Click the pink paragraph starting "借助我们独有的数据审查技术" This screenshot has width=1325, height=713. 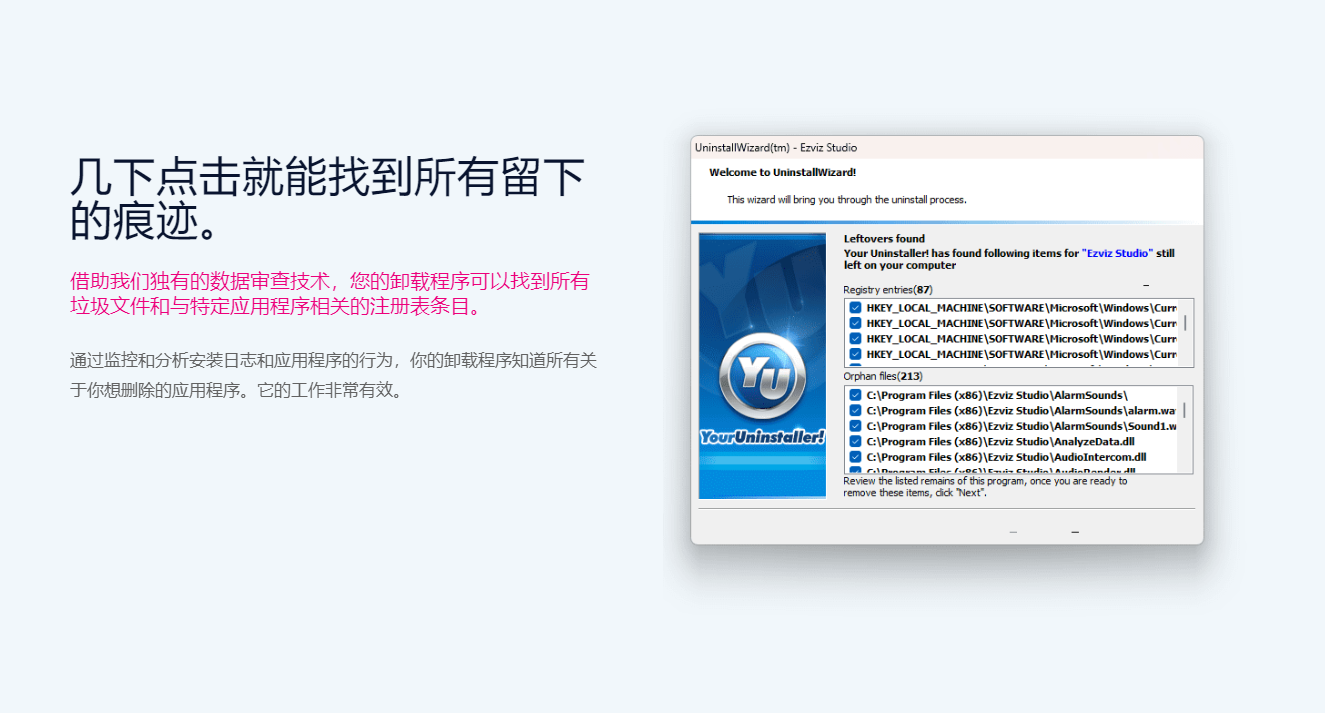point(330,294)
